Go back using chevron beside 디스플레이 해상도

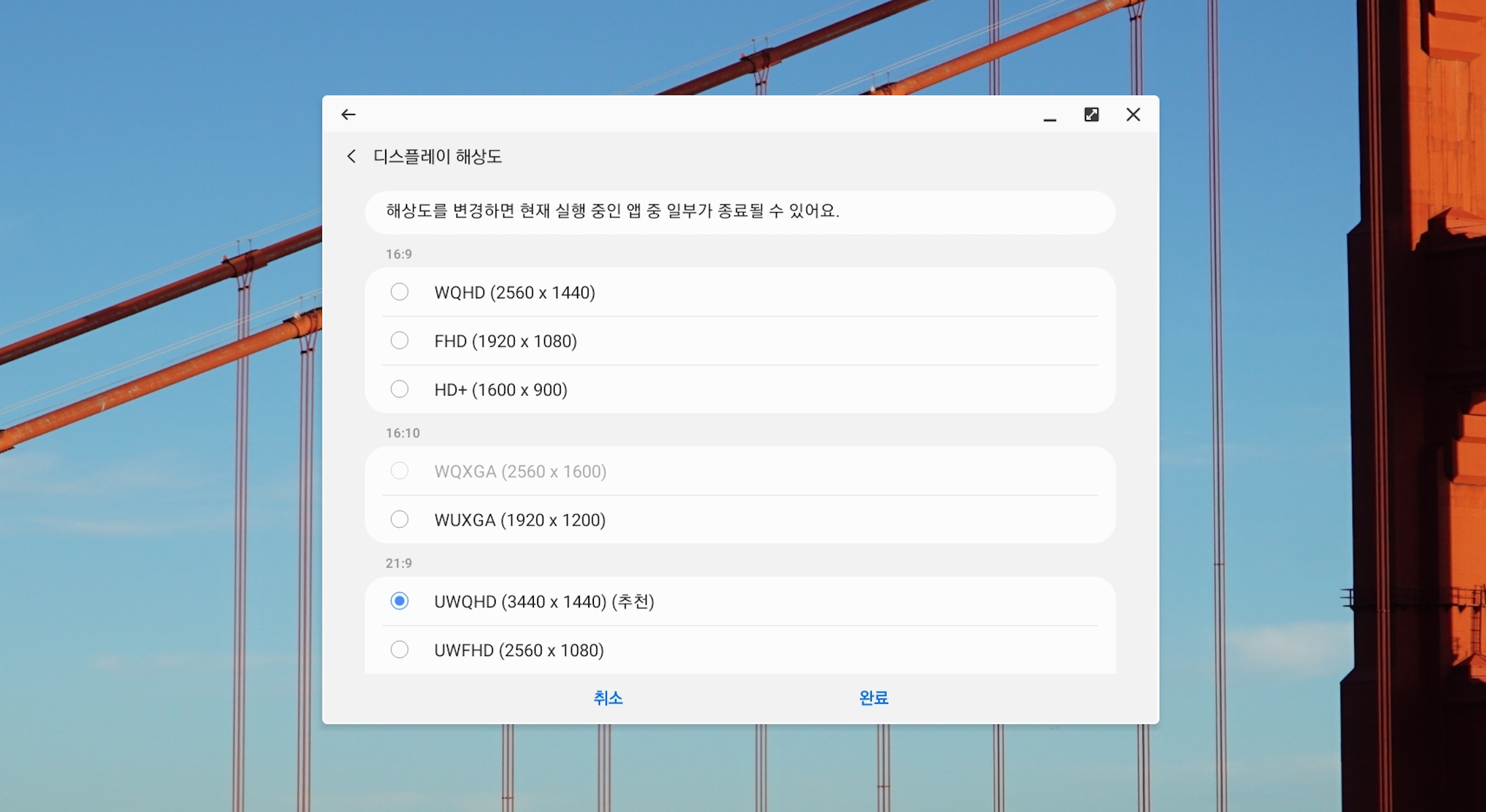point(351,156)
